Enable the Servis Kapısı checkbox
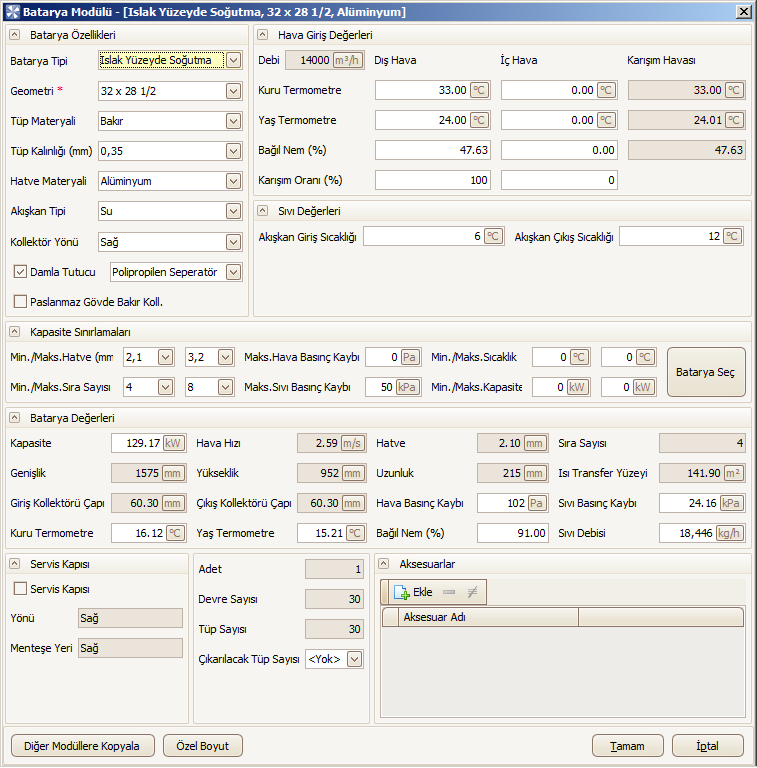 [20, 589]
